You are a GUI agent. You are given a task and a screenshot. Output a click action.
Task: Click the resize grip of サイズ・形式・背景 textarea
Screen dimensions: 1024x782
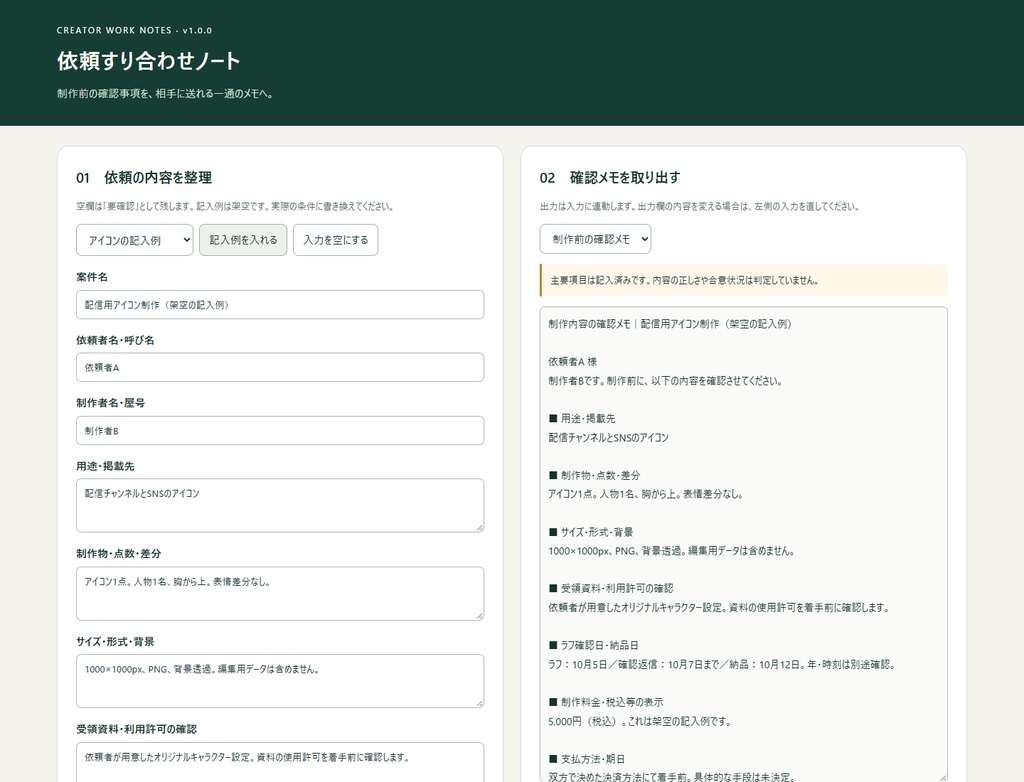click(479, 703)
